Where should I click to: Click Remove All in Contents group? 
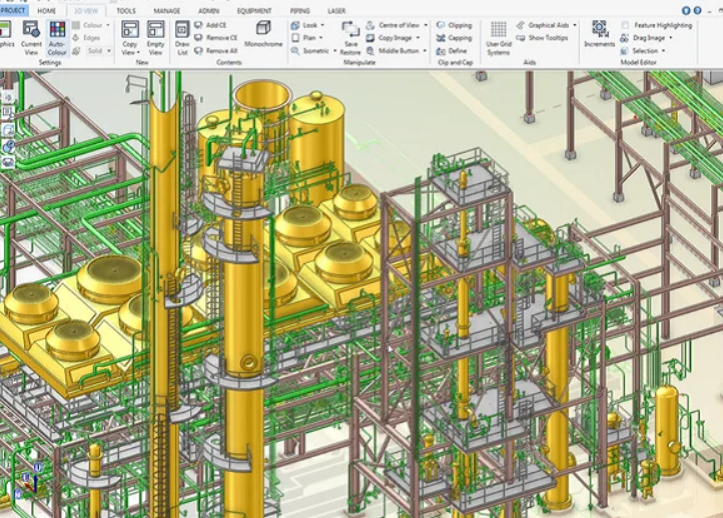(216, 51)
